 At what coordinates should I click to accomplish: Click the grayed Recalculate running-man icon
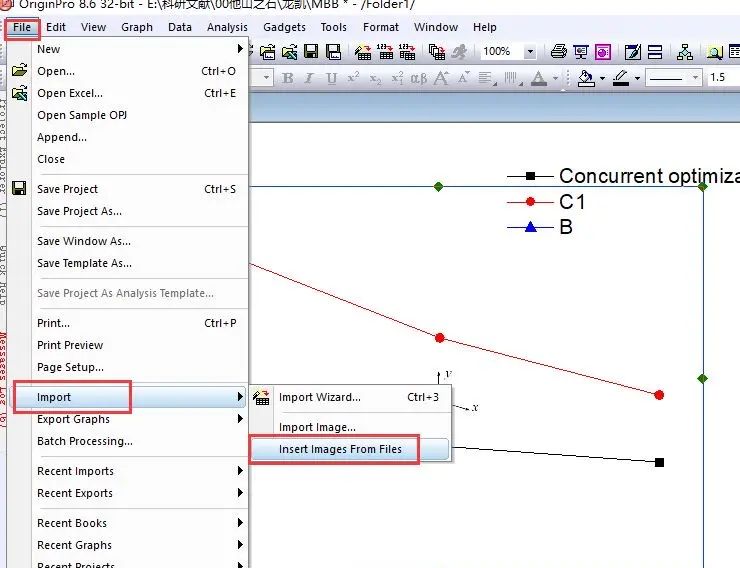click(x=459, y=52)
